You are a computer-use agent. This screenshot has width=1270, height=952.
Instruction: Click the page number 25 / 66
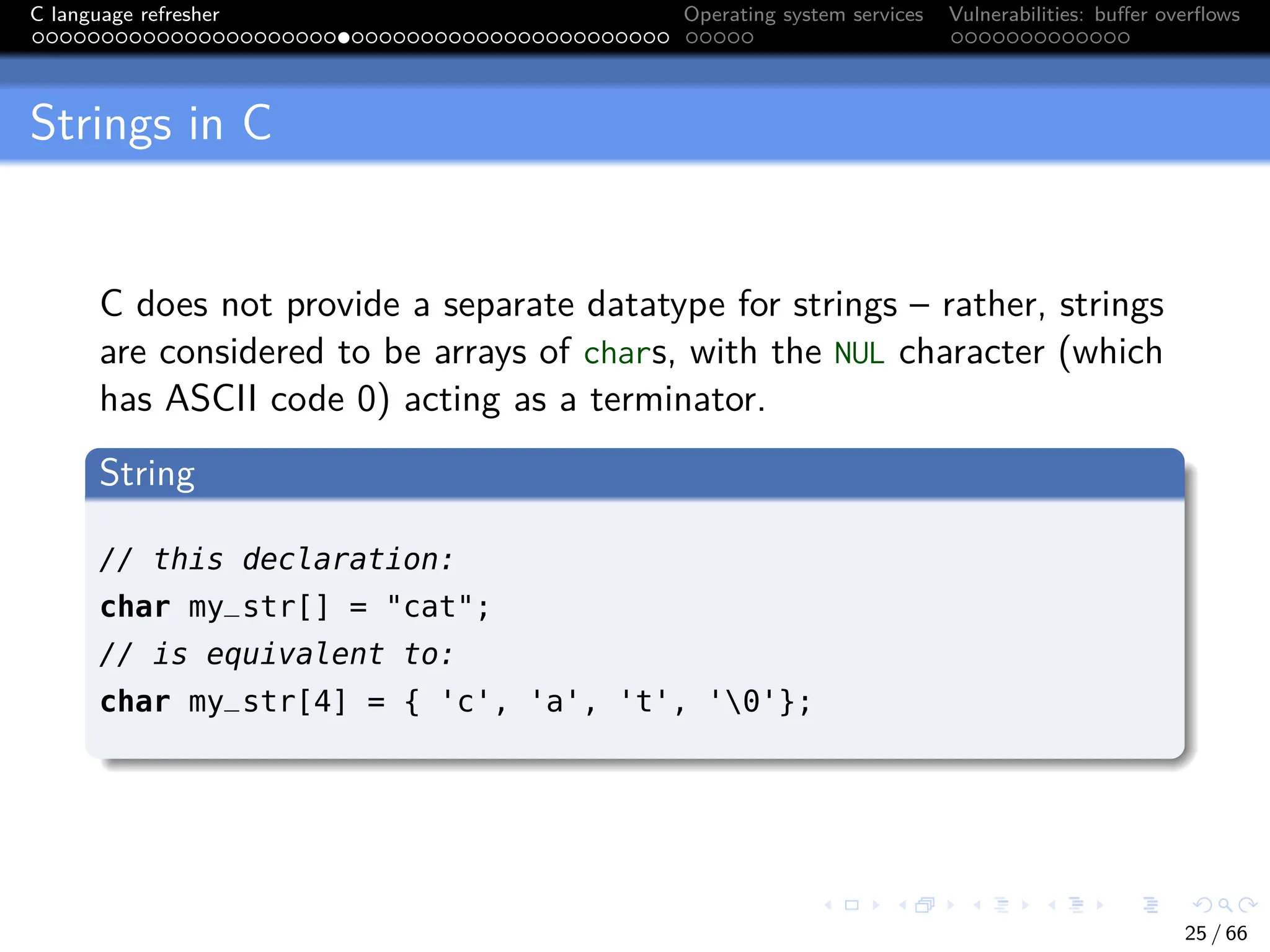click(x=1215, y=933)
